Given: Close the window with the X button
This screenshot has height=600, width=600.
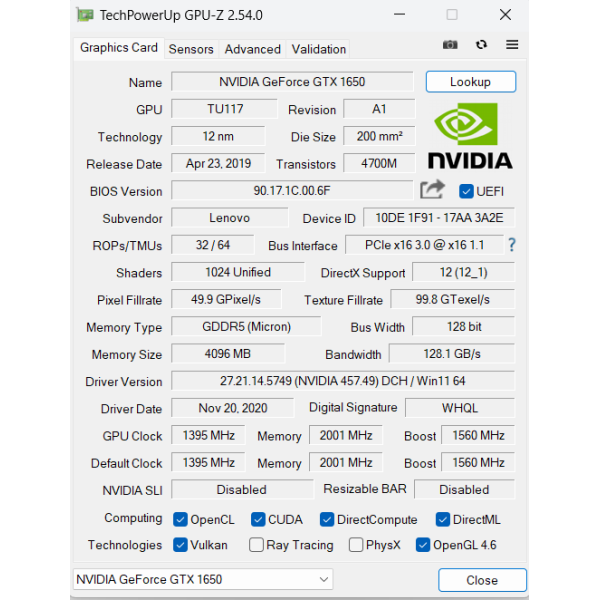Looking at the screenshot, I should coord(505,15).
